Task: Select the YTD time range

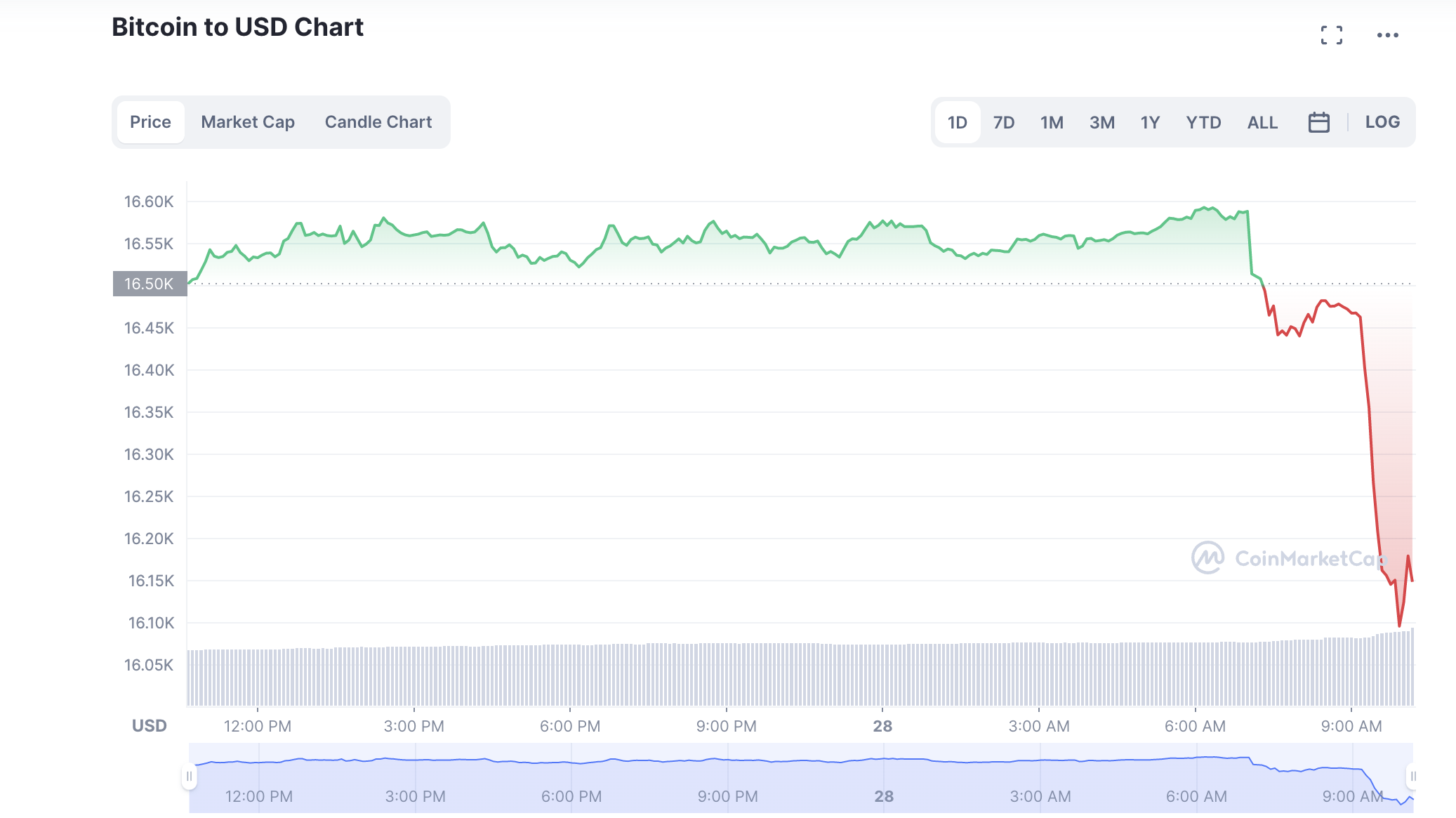Action: (x=1203, y=123)
